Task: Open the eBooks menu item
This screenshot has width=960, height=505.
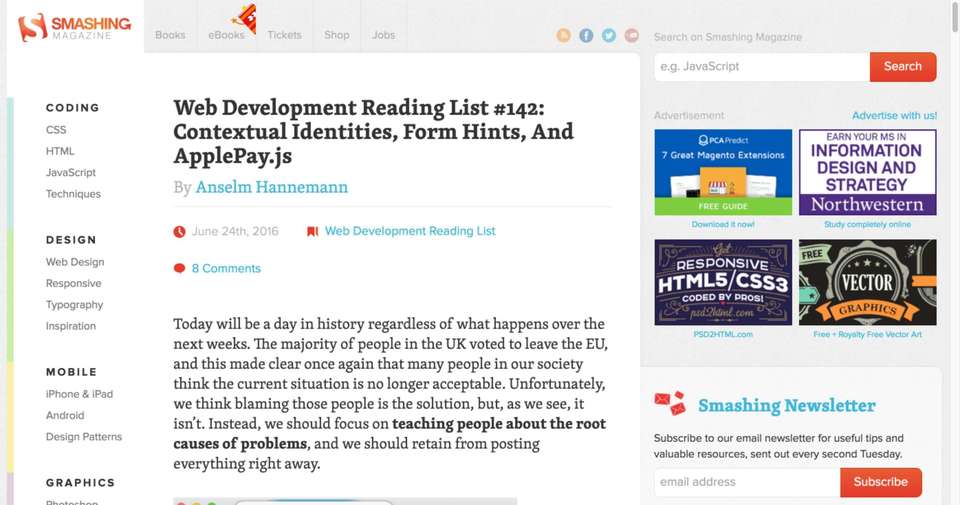Action: click(226, 35)
